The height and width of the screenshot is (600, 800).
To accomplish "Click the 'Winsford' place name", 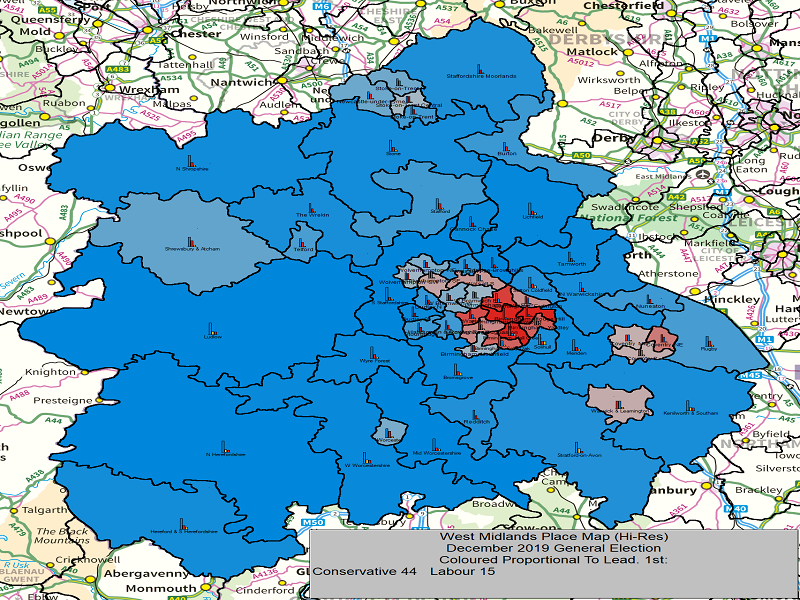I will pos(264,37).
